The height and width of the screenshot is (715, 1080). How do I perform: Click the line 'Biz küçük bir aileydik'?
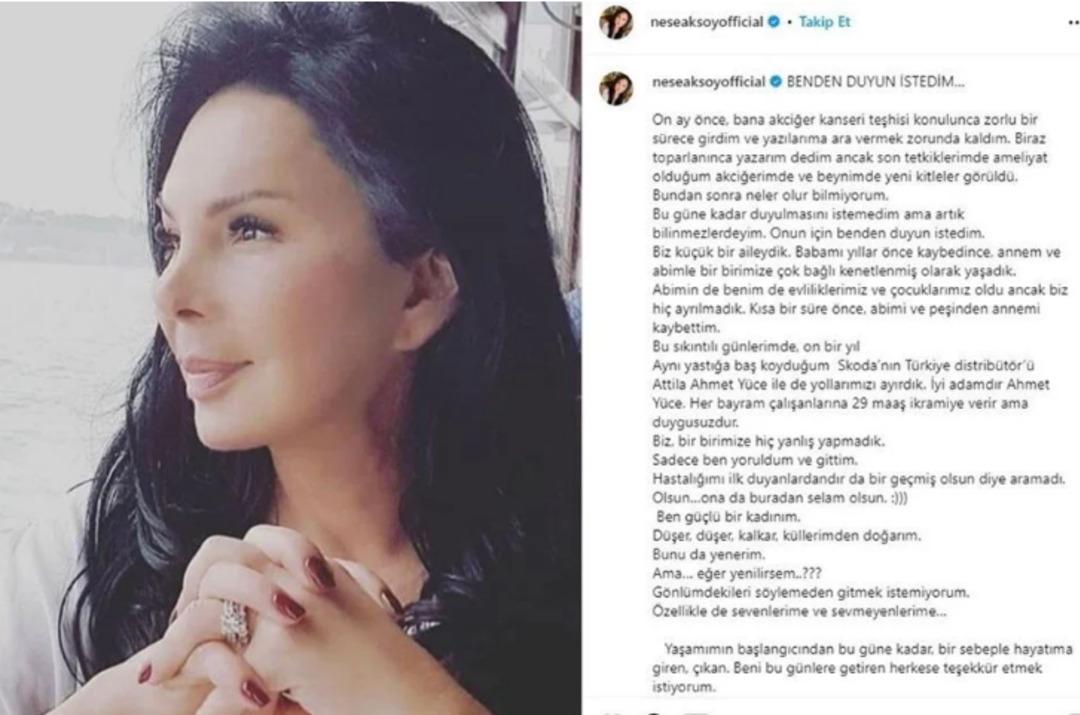tap(856, 253)
